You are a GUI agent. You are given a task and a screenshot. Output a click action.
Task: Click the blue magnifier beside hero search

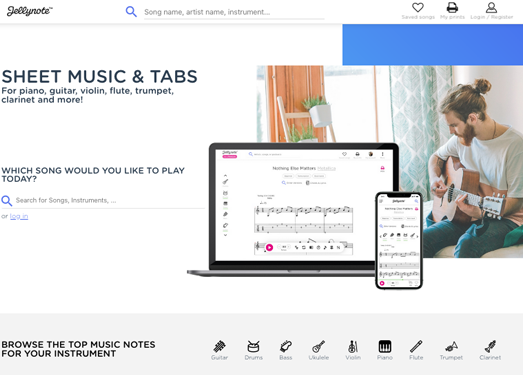click(x=7, y=201)
